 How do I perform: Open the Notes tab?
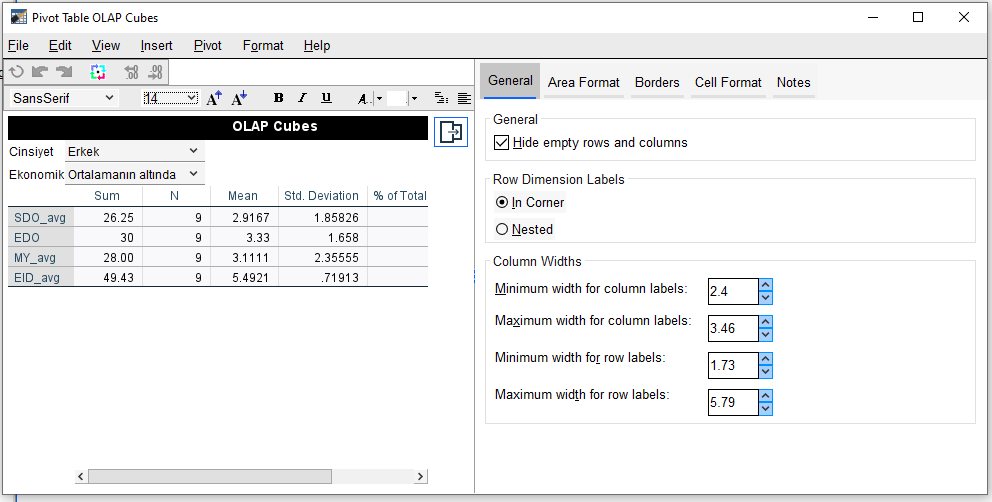pos(793,82)
